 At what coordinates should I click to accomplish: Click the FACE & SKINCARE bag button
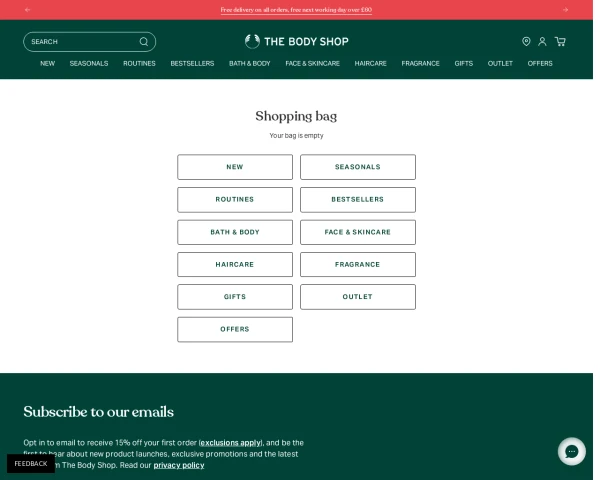coord(358,232)
